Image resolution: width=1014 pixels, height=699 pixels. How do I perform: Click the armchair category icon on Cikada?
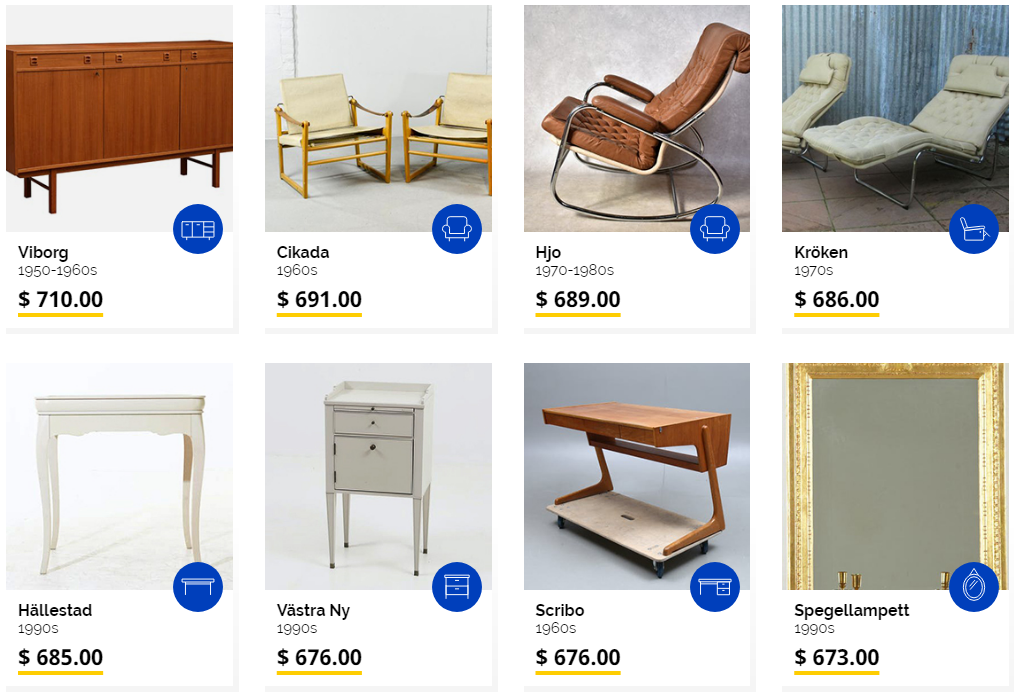click(x=457, y=229)
